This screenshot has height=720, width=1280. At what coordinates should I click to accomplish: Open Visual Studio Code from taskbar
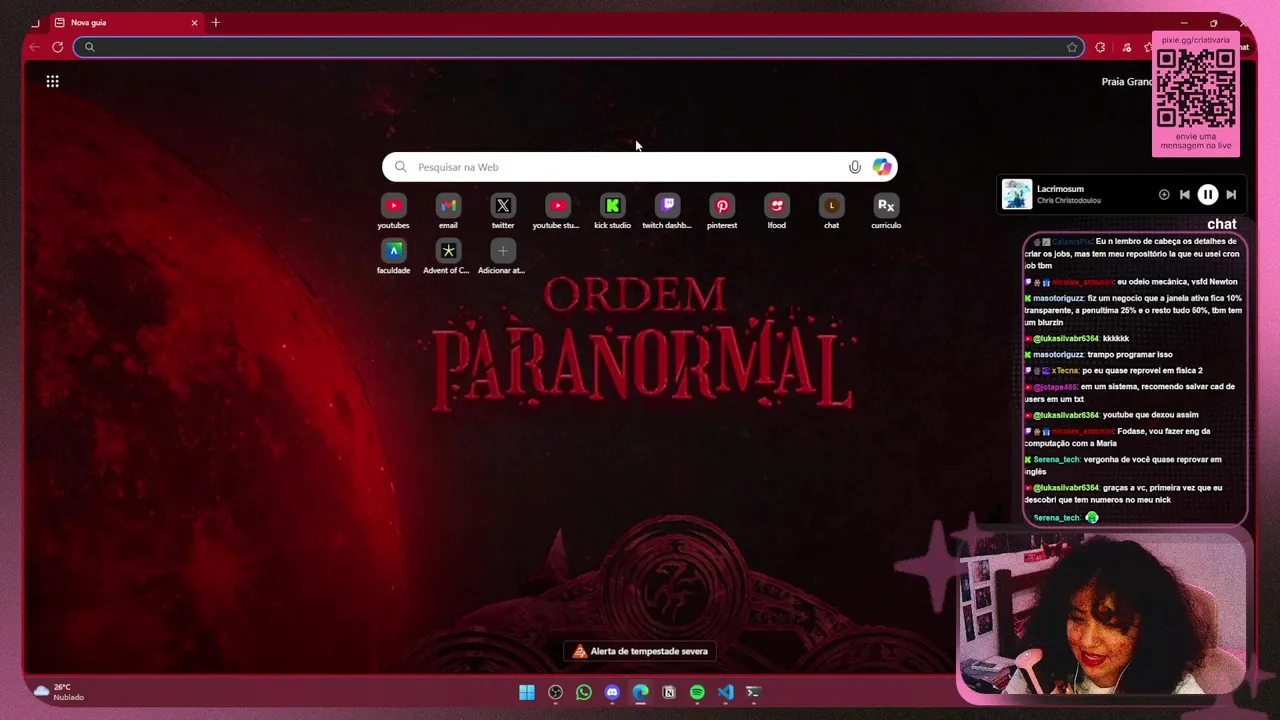click(x=725, y=692)
